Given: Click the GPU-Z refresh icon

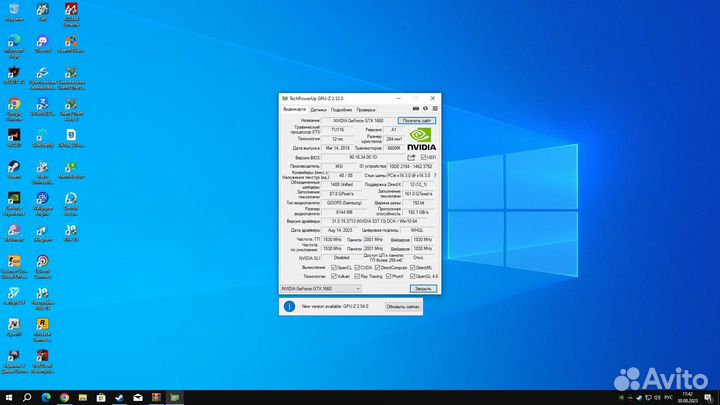Looking at the screenshot, I should pos(425,109).
